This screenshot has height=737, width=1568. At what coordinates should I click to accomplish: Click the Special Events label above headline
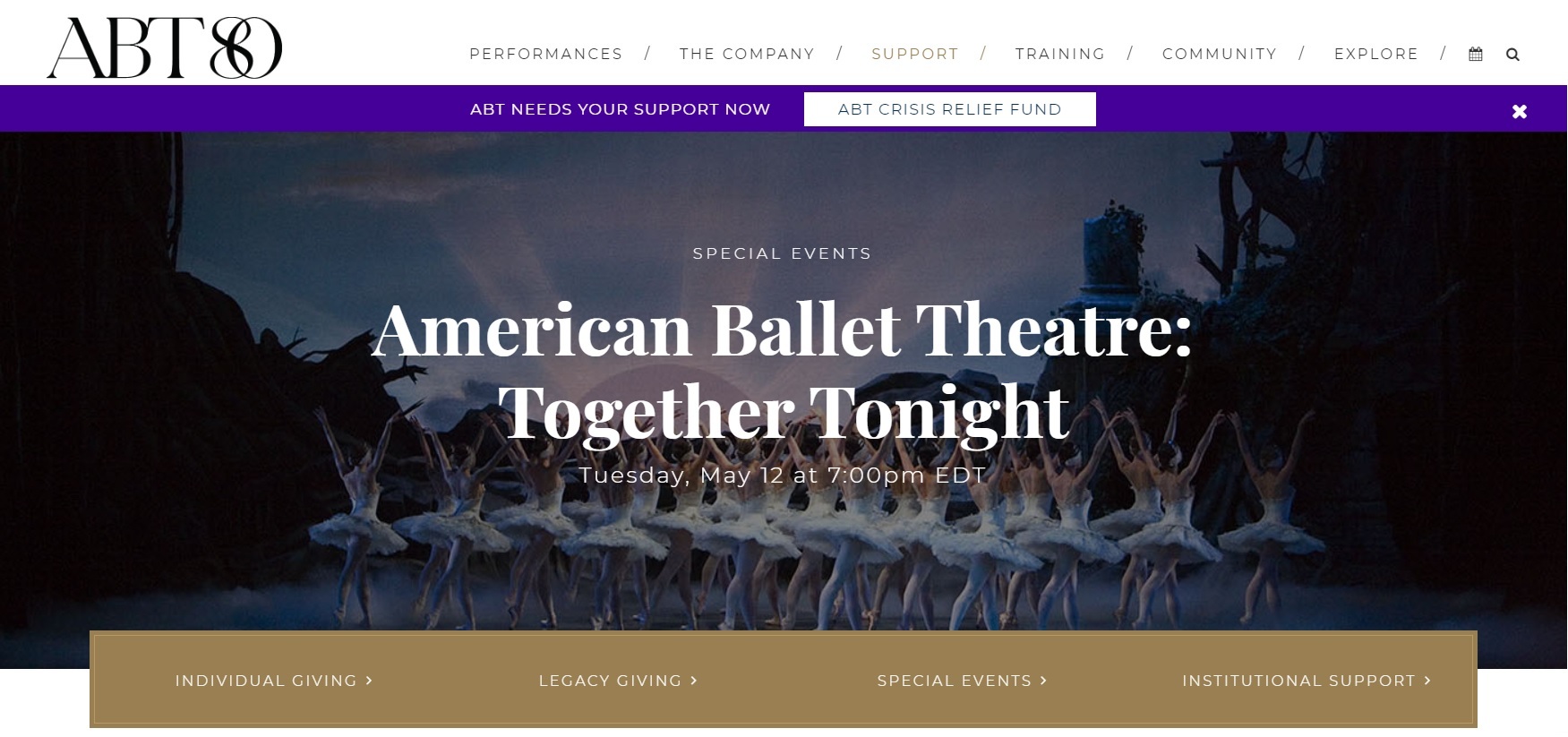pyautogui.click(x=782, y=253)
